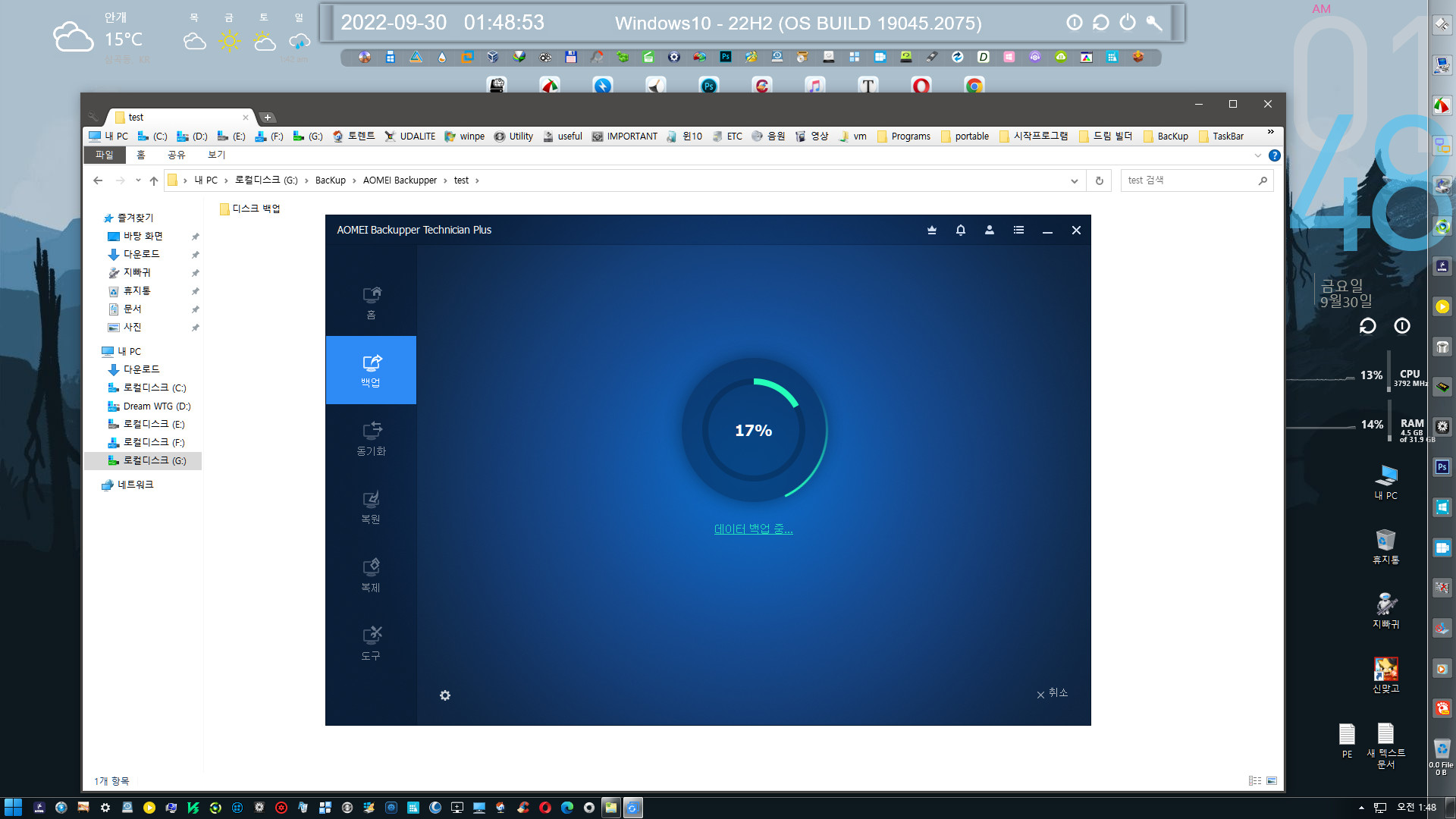Open the Share ribbon tab in Explorer
The height and width of the screenshot is (819, 1456).
point(176,155)
